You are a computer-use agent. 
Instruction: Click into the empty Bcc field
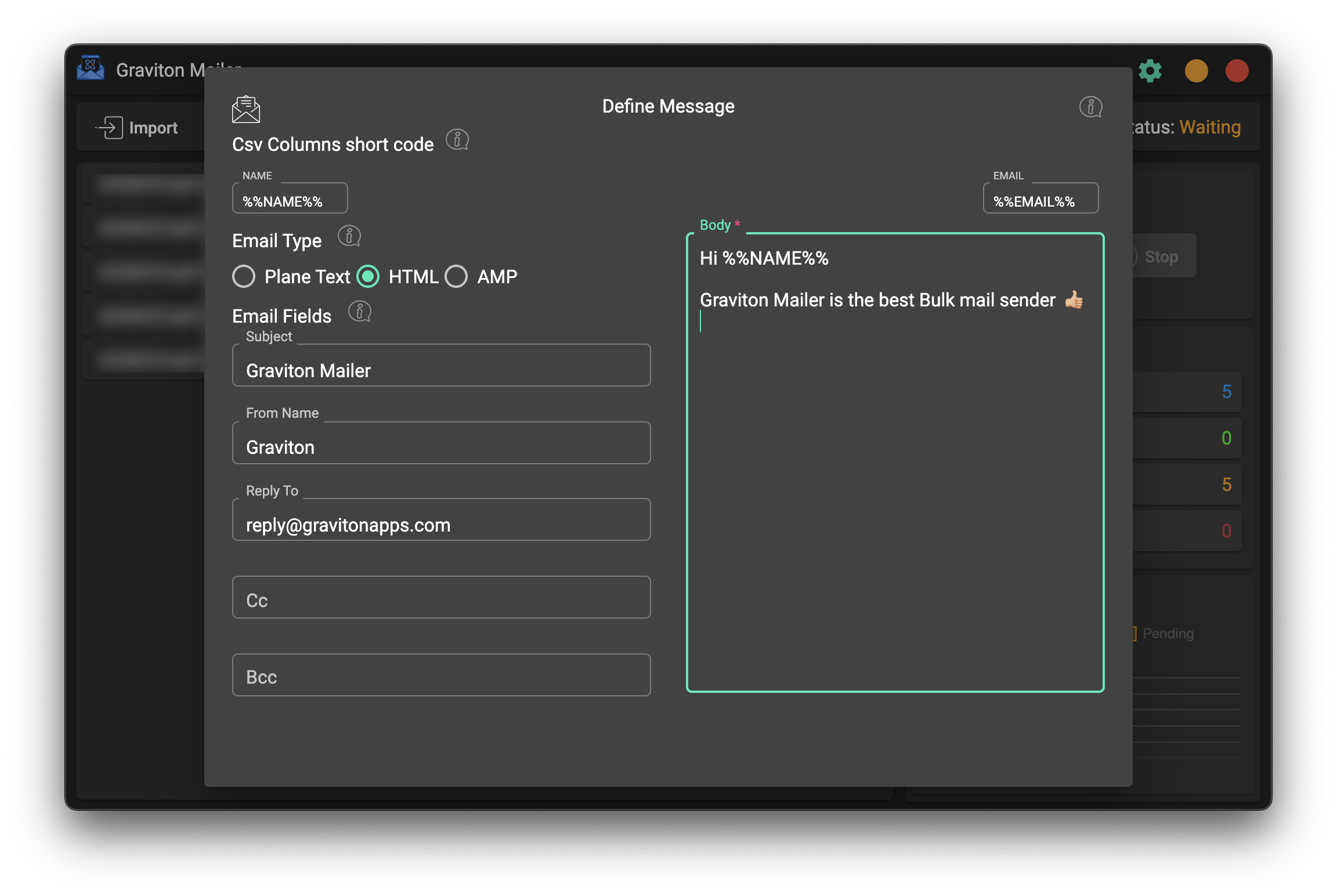point(441,675)
